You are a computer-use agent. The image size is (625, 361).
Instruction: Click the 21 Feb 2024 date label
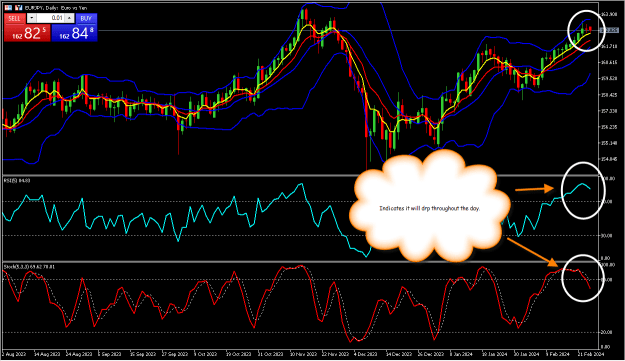pyautogui.click(x=591, y=354)
